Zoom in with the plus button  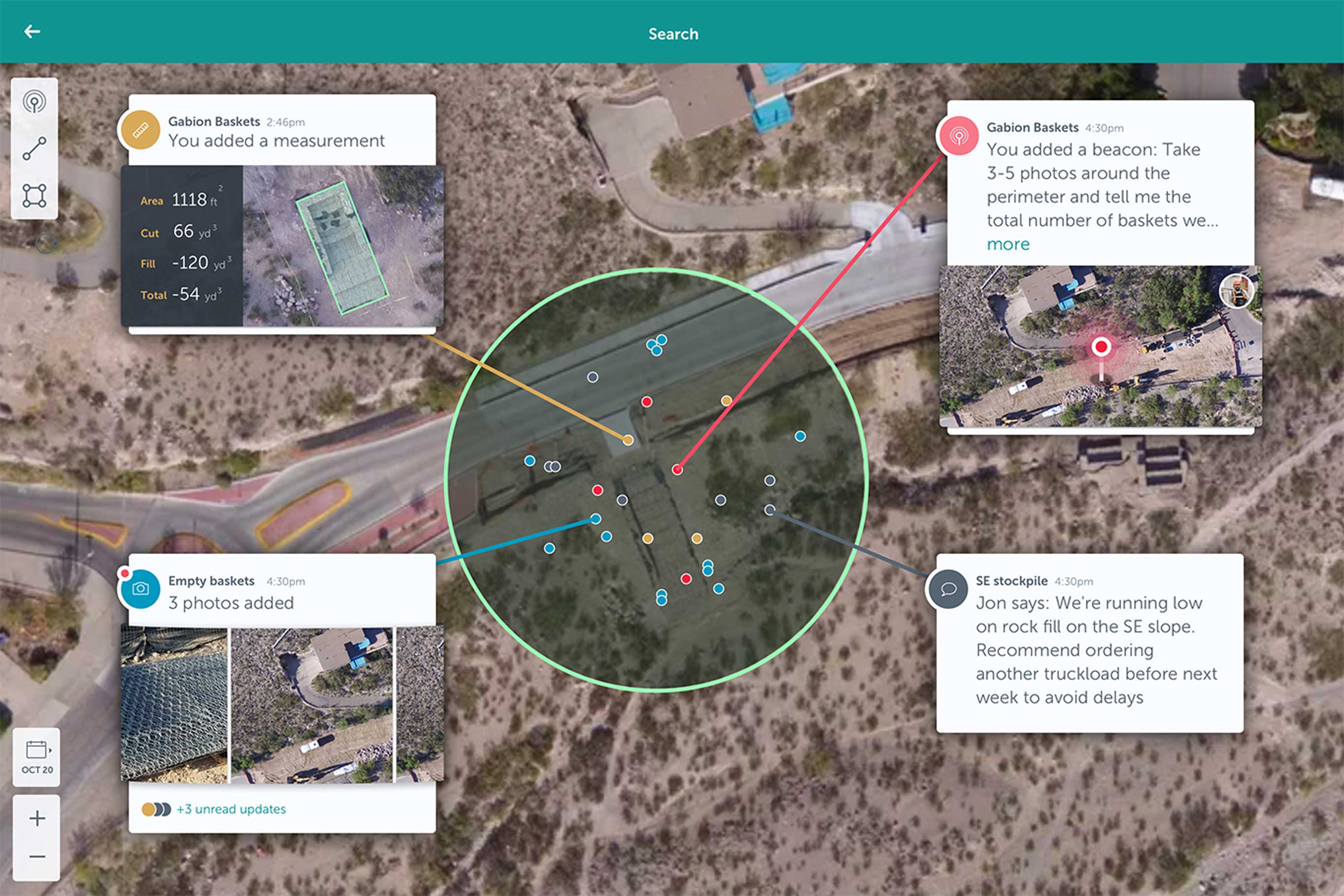click(x=36, y=818)
